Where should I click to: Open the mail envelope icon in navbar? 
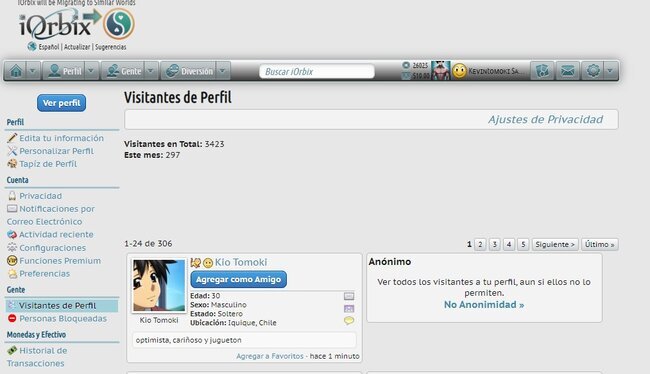click(568, 71)
